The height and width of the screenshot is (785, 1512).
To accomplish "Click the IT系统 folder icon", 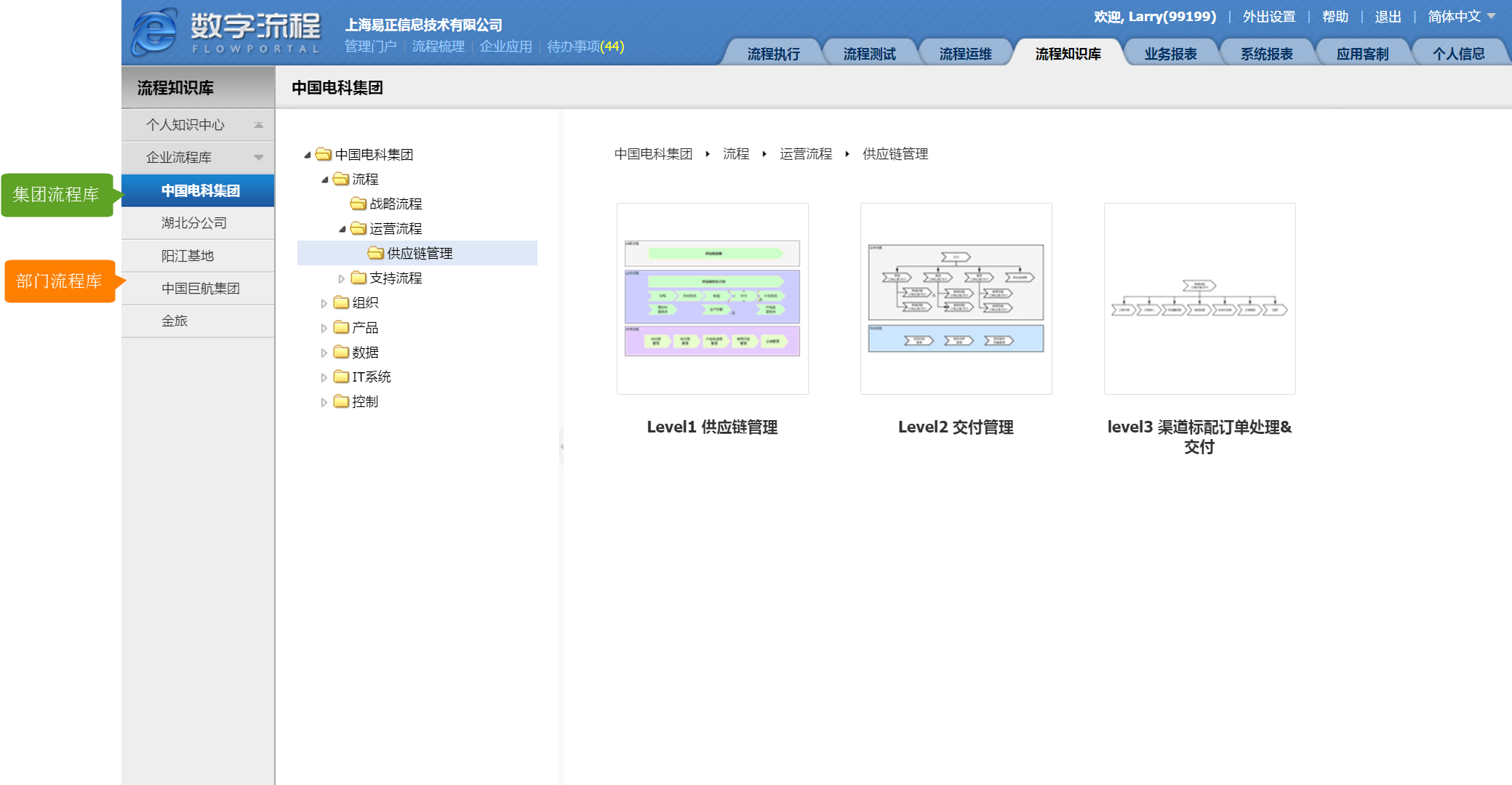I will 341,377.
